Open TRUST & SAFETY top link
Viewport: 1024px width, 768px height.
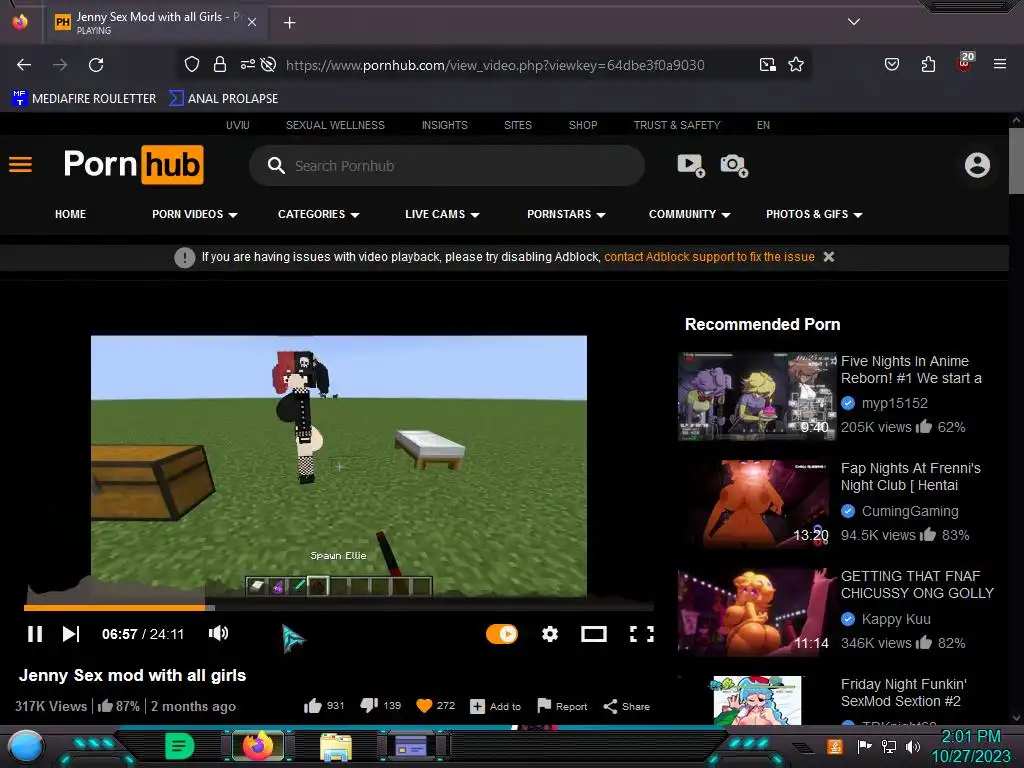[677, 125]
